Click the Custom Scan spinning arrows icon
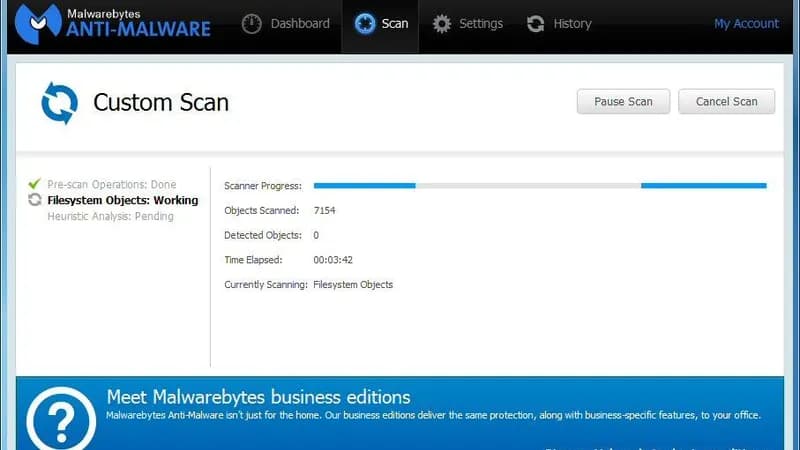Viewport: 800px width, 450px height. 60,103
